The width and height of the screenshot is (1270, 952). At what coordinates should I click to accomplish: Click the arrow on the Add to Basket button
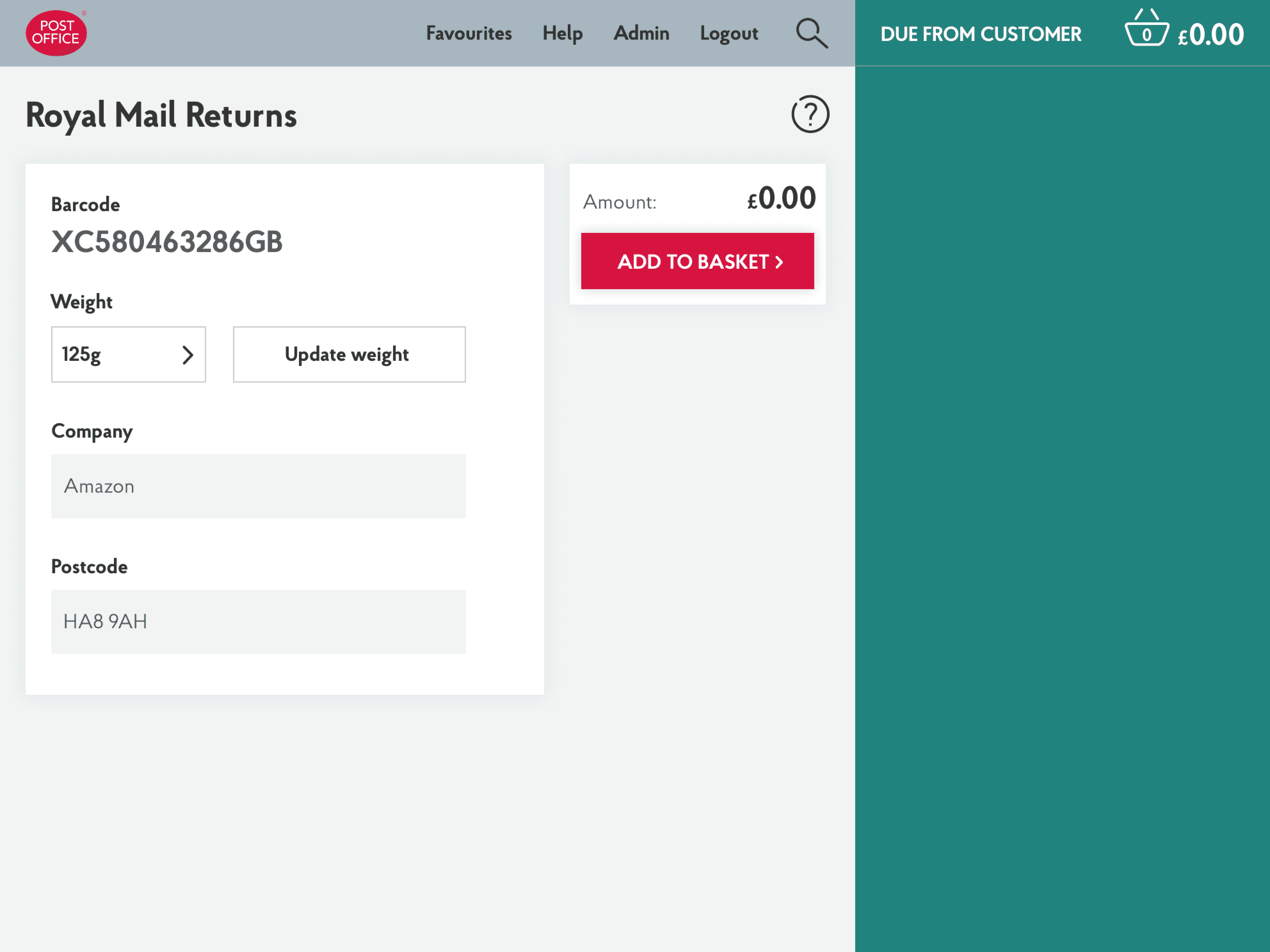tap(779, 262)
